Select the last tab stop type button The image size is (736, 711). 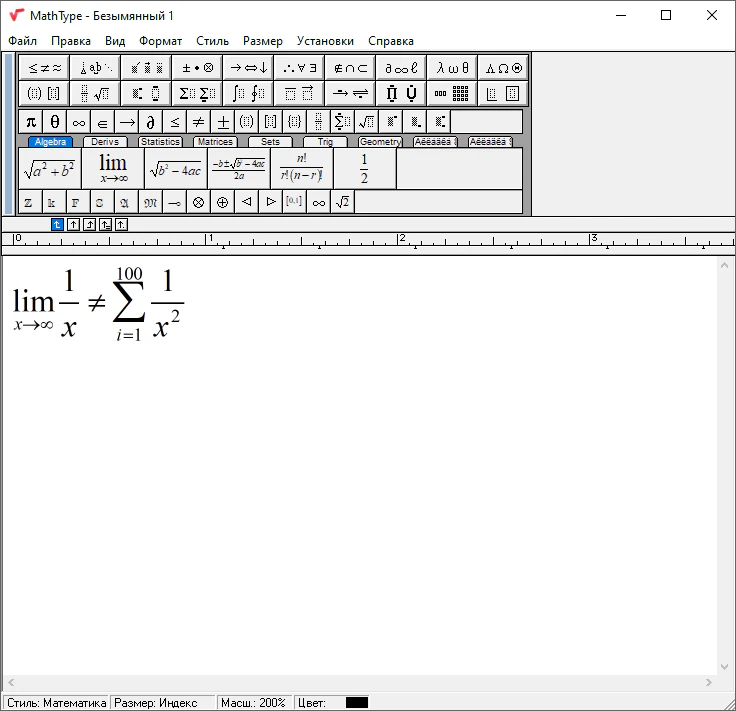coord(121,225)
